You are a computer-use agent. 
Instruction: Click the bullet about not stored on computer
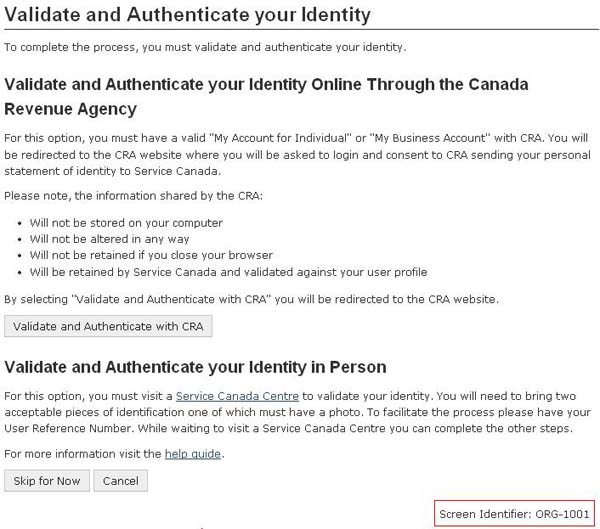pos(126,223)
